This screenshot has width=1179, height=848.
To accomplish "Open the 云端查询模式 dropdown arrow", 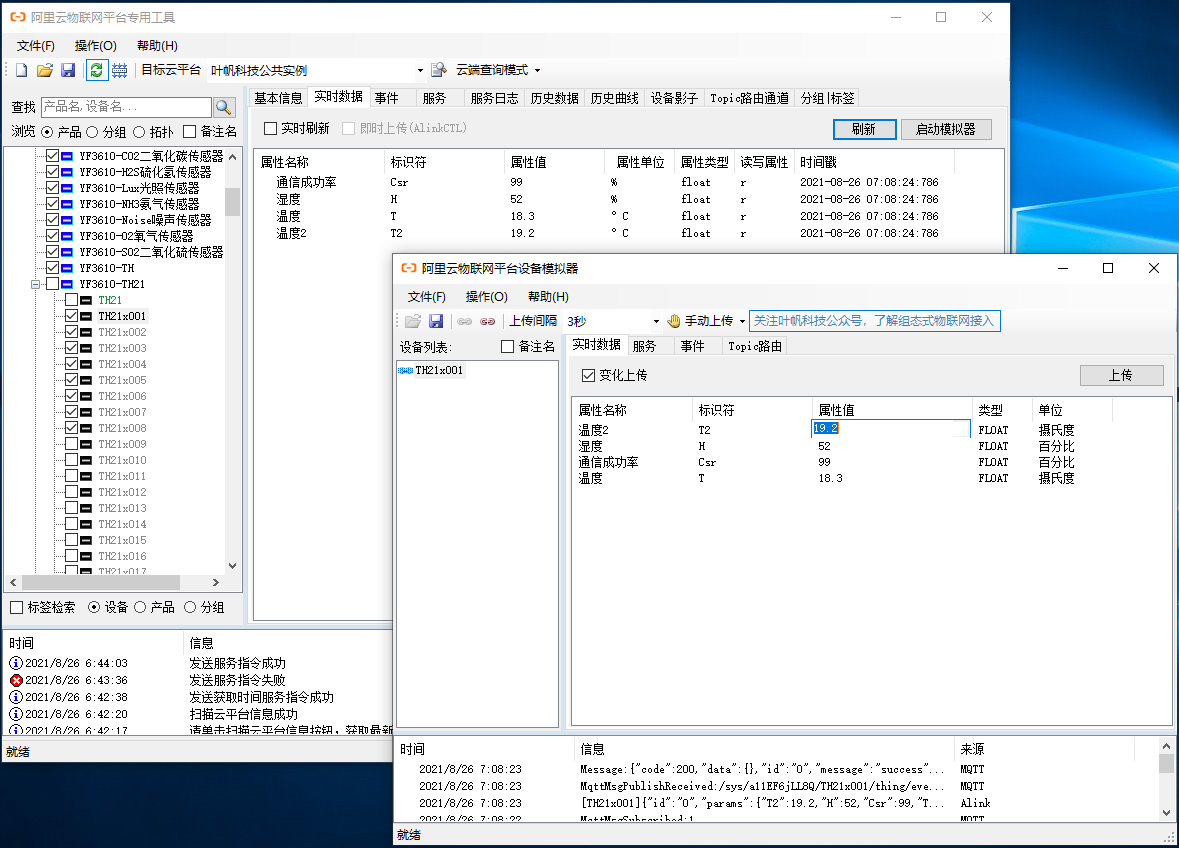I will (537, 71).
